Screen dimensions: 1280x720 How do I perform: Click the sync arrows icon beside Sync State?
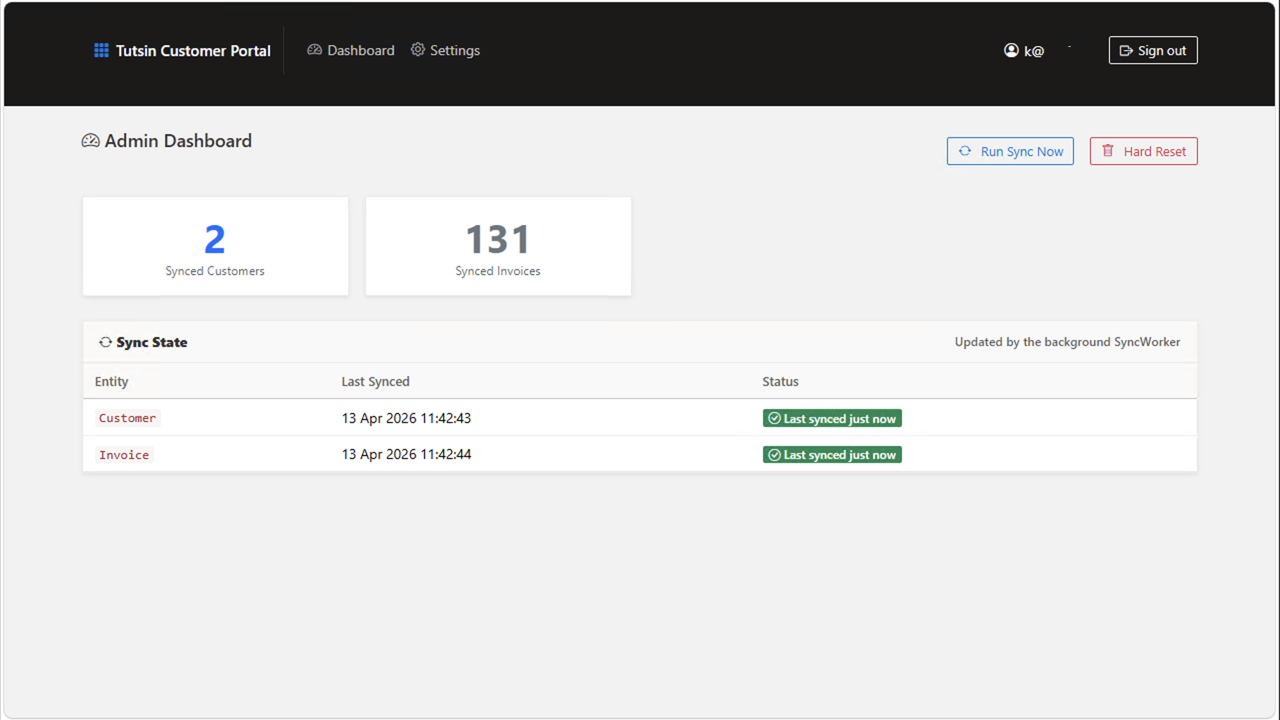click(x=105, y=341)
